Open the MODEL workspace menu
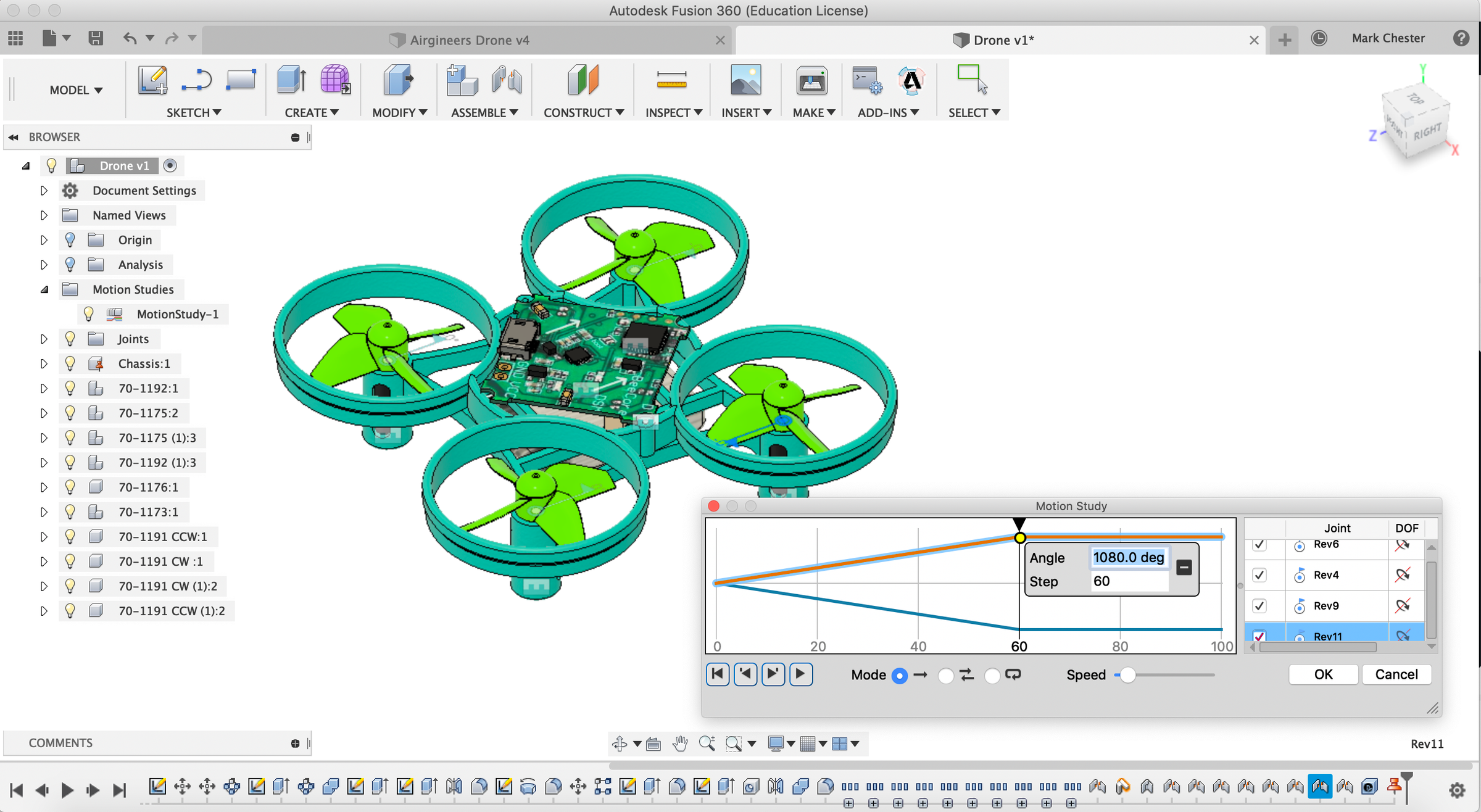The height and width of the screenshot is (812, 1481). point(74,89)
